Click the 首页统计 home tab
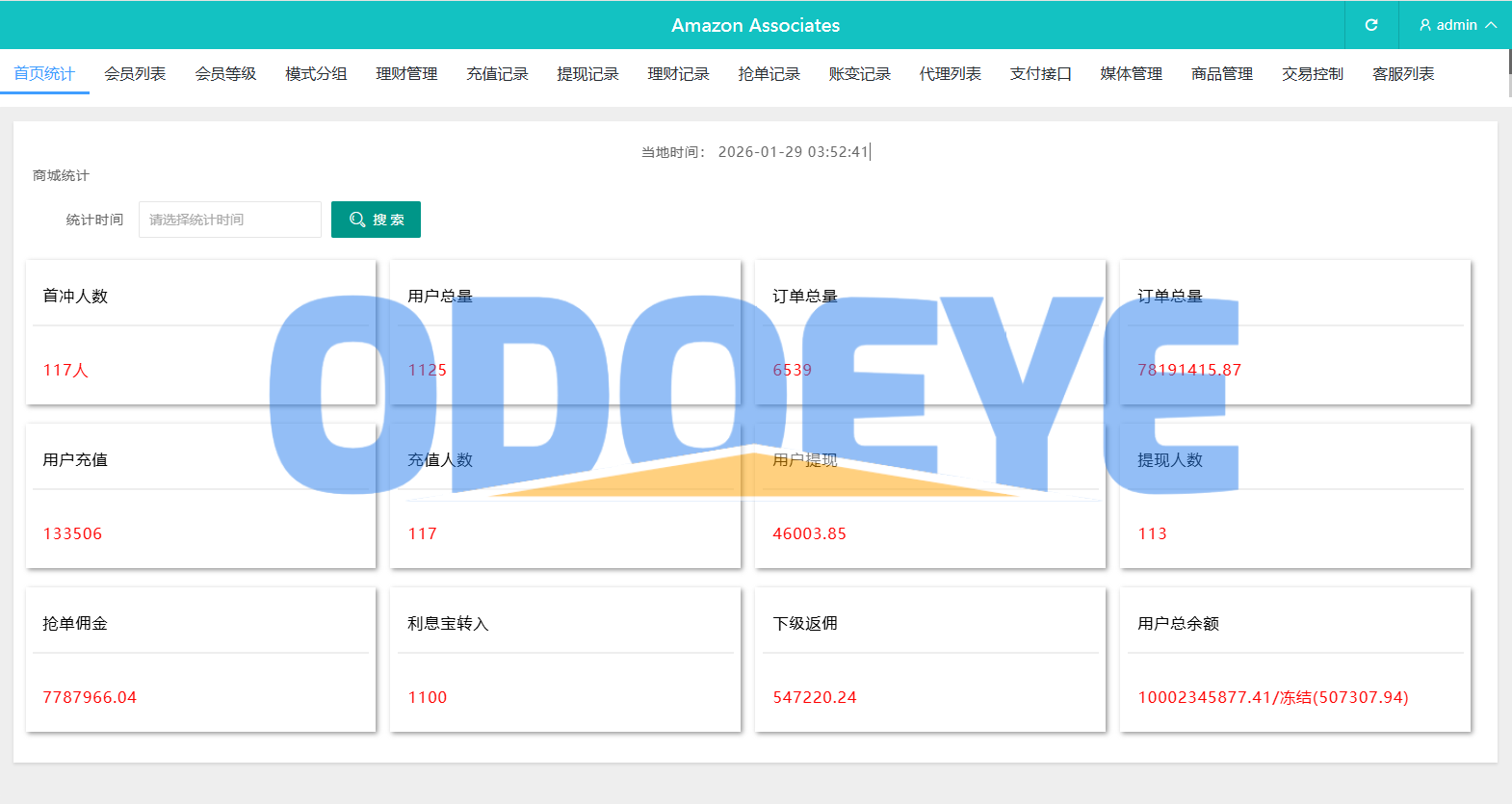 click(44, 74)
